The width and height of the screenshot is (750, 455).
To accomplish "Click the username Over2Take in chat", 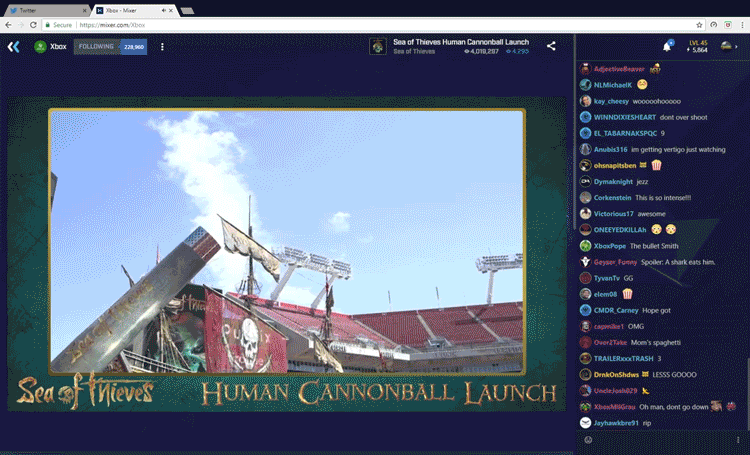I will (610, 343).
